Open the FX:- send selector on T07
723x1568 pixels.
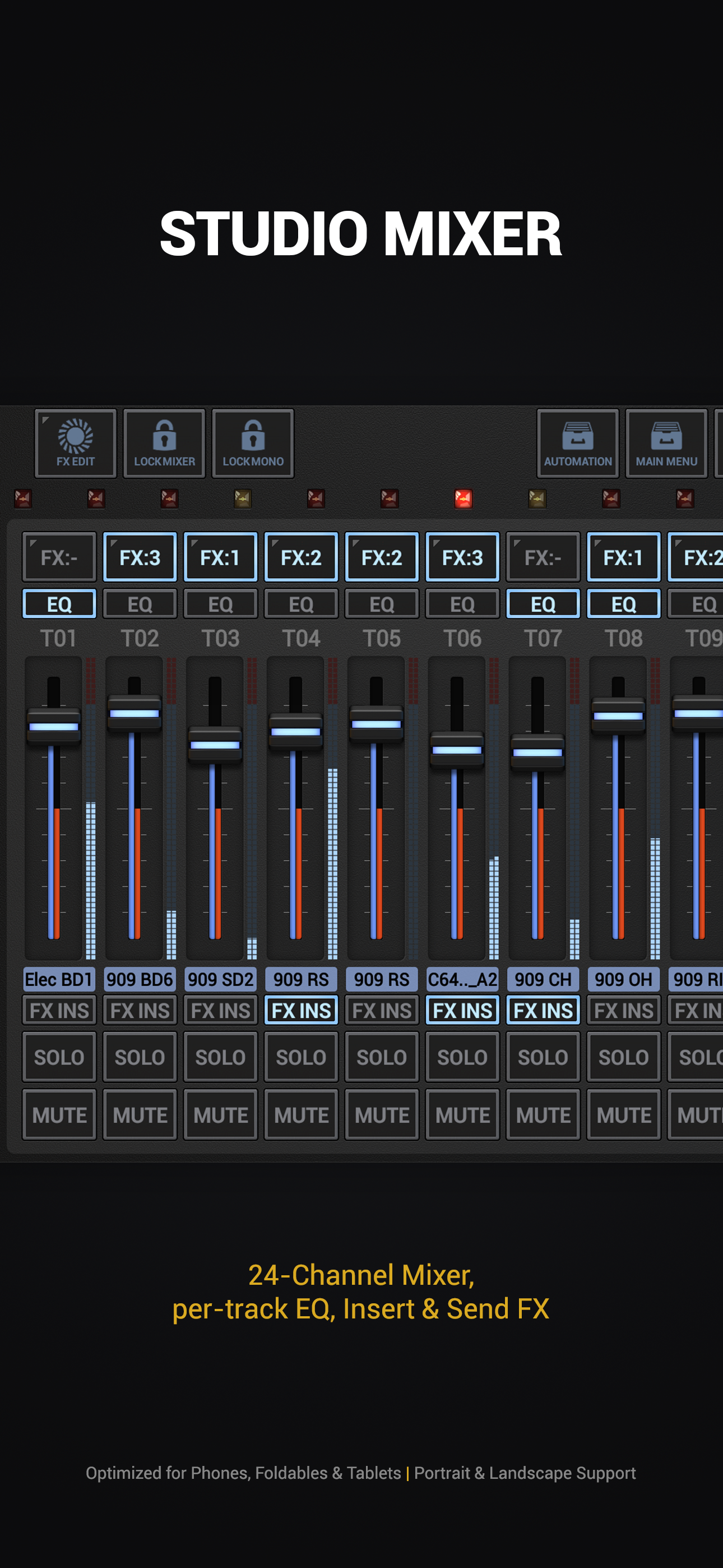[543, 557]
